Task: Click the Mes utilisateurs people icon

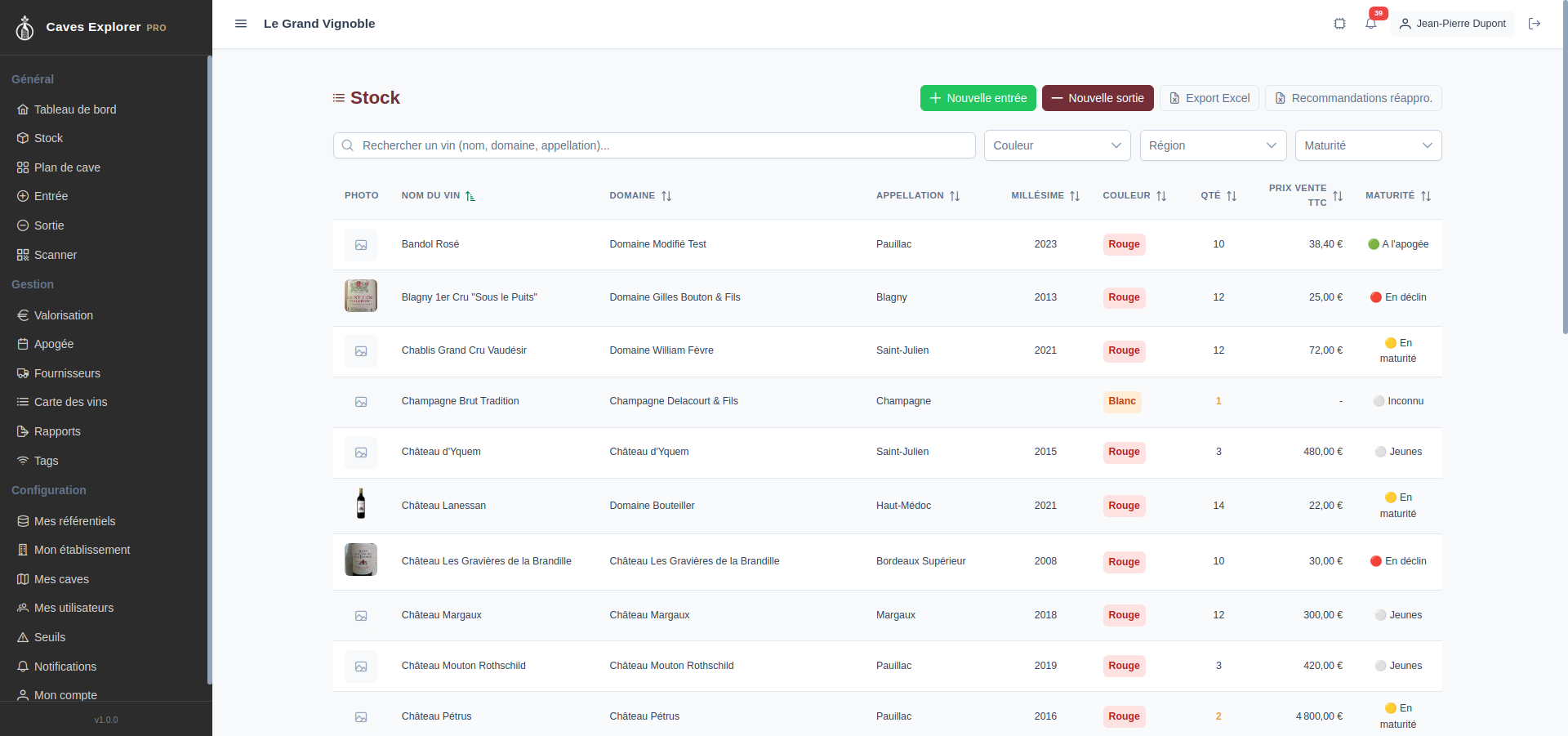Action: tap(23, 608)
